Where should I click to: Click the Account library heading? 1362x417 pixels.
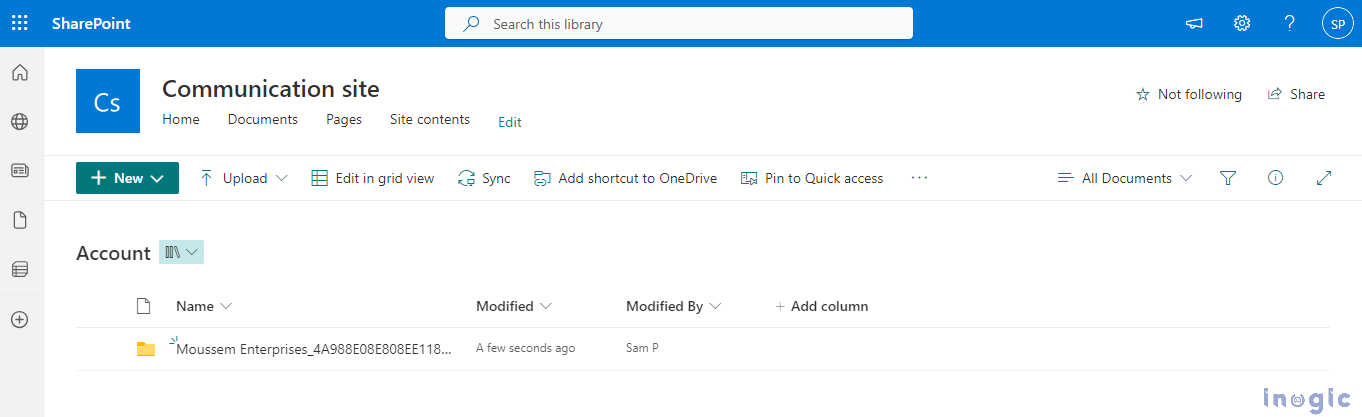pos(113,253)
